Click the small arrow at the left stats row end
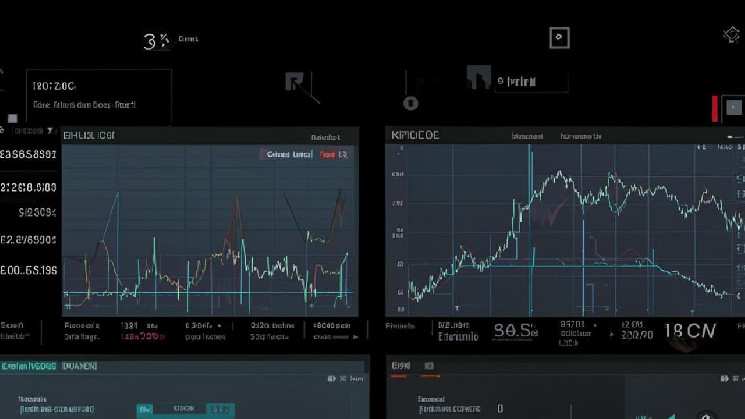The width and height of the screenshot is (745, 419). (355, 337)
